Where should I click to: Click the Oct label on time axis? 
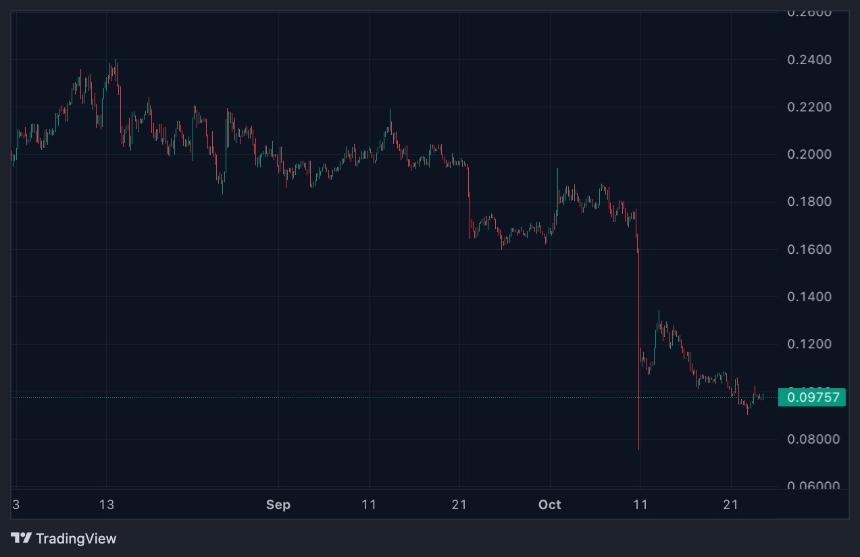[549, 504]
